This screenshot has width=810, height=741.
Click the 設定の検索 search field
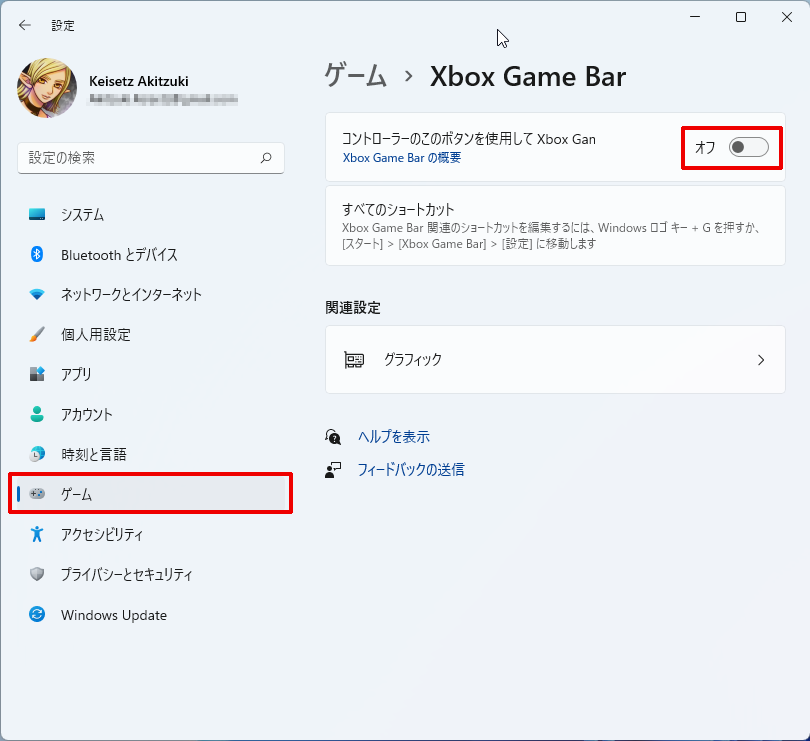click(151, 158)
